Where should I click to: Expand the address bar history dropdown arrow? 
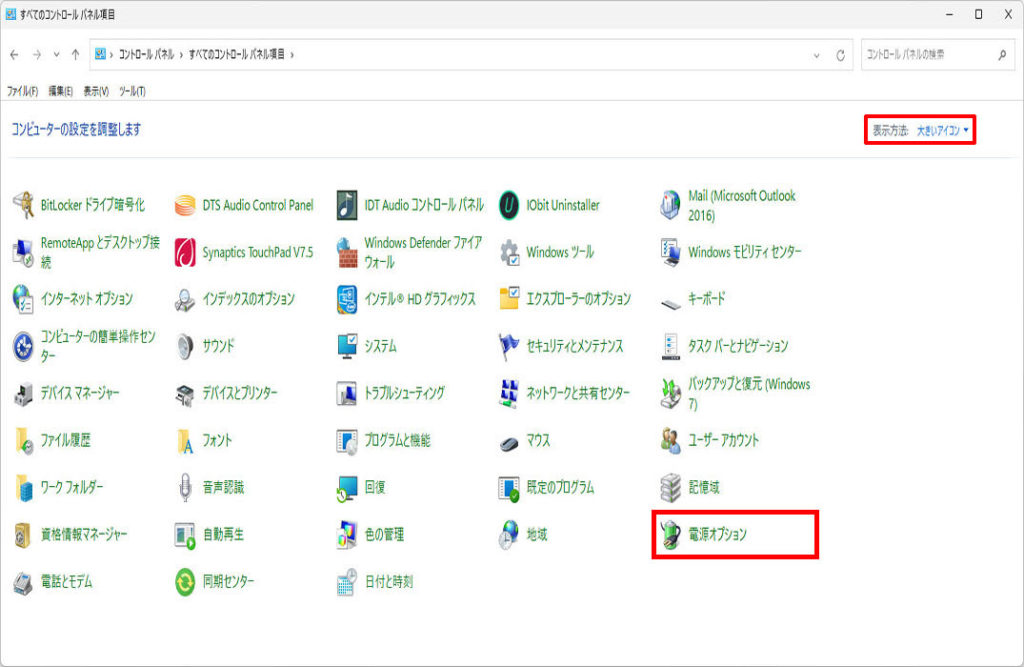817,55
